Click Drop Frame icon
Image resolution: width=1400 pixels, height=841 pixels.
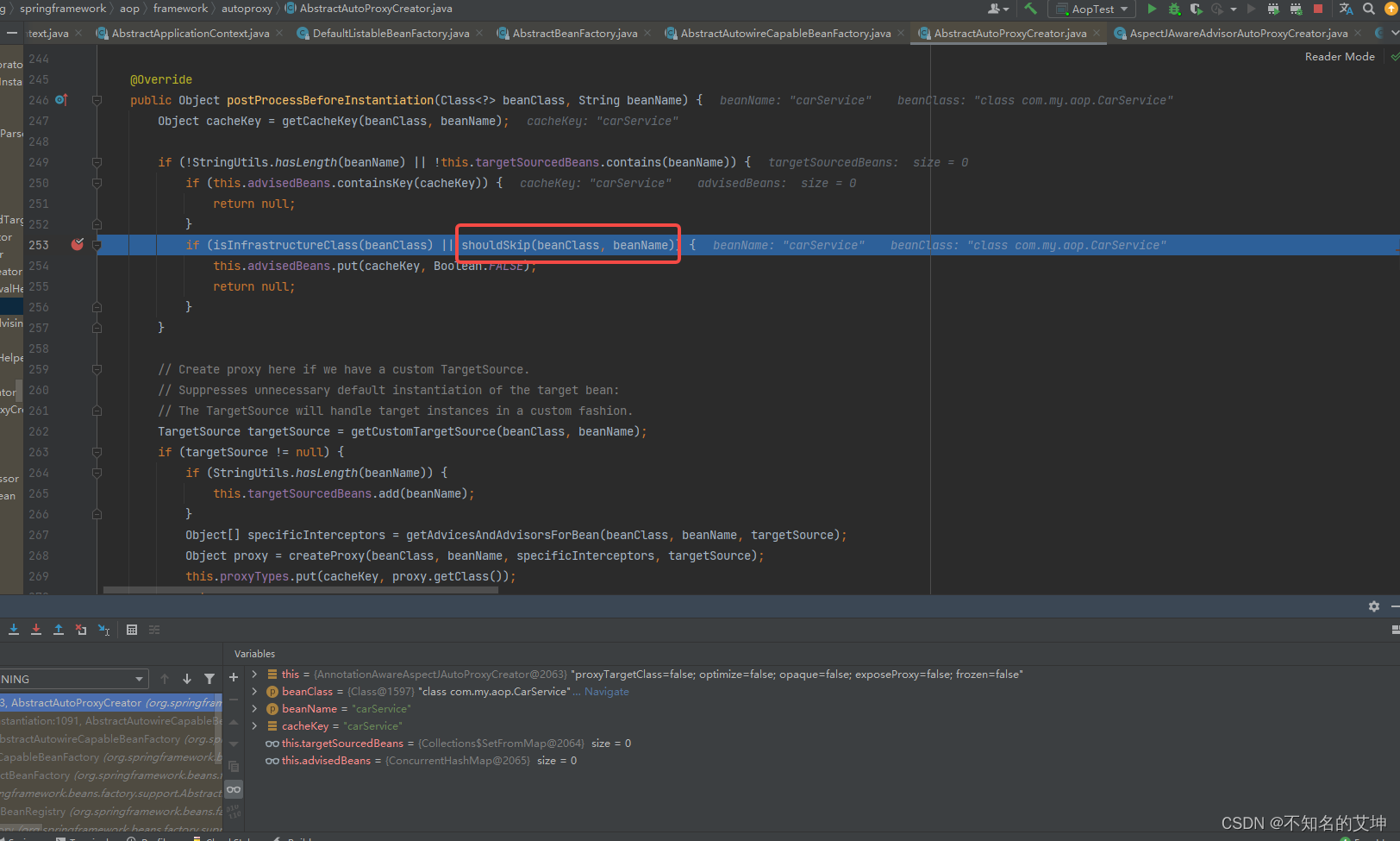81,630
